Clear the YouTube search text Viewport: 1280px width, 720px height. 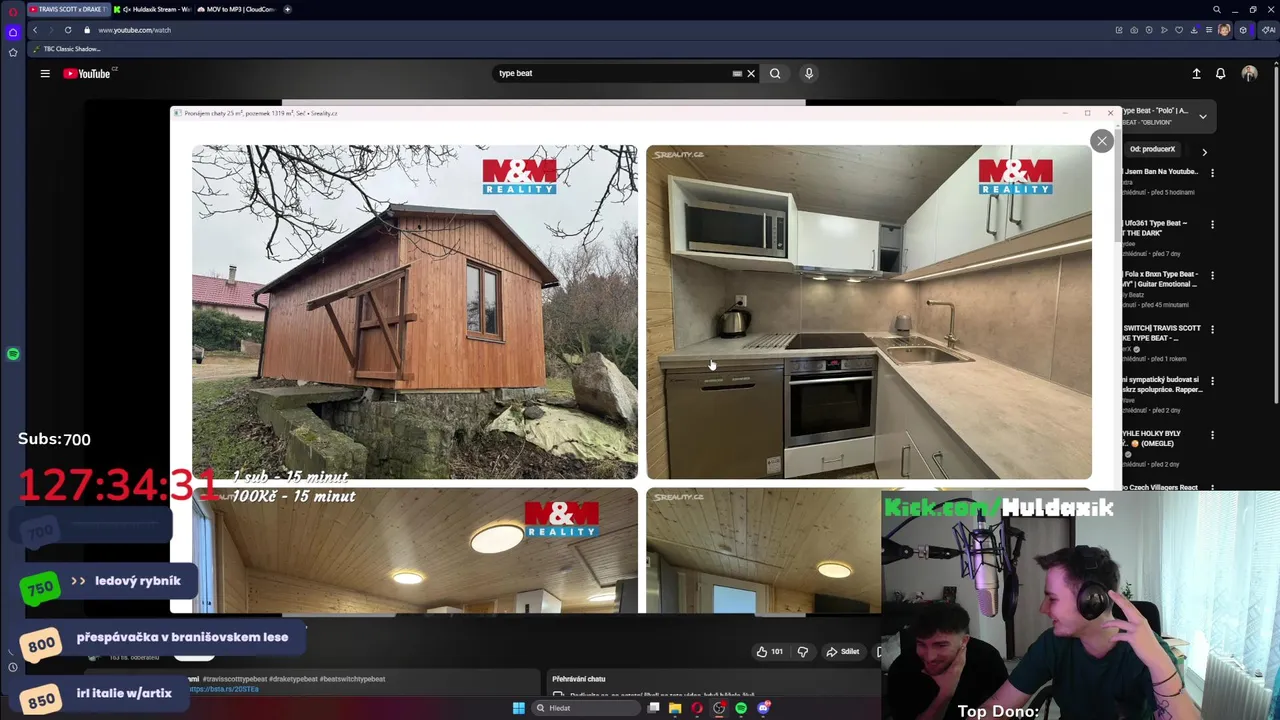pyautogui.click(x=751, y=73)
